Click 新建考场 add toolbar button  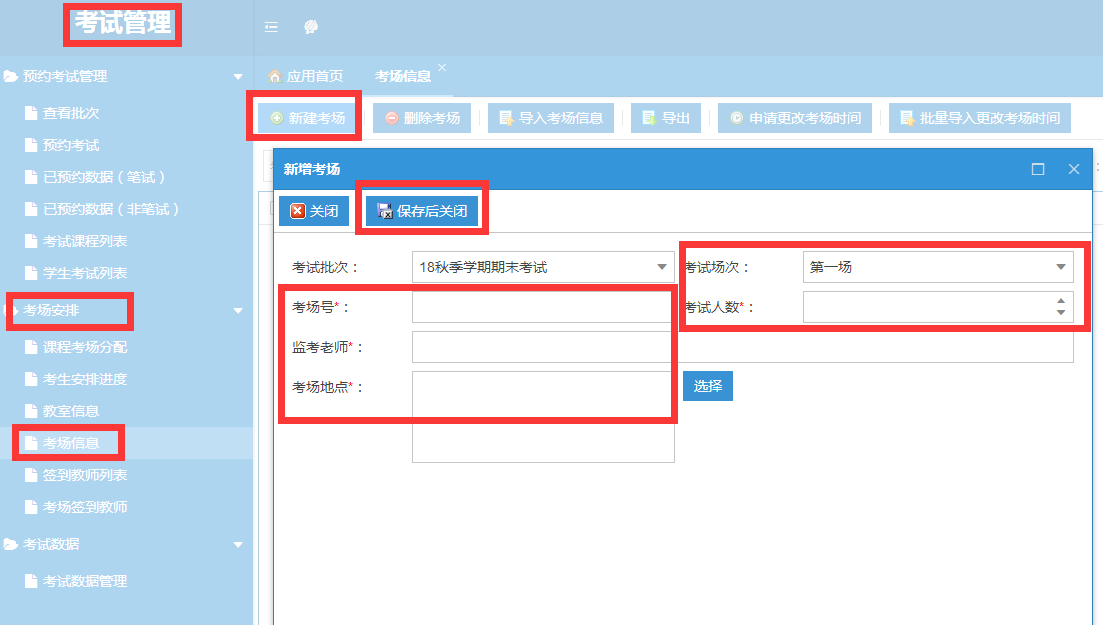pos(307,118)
